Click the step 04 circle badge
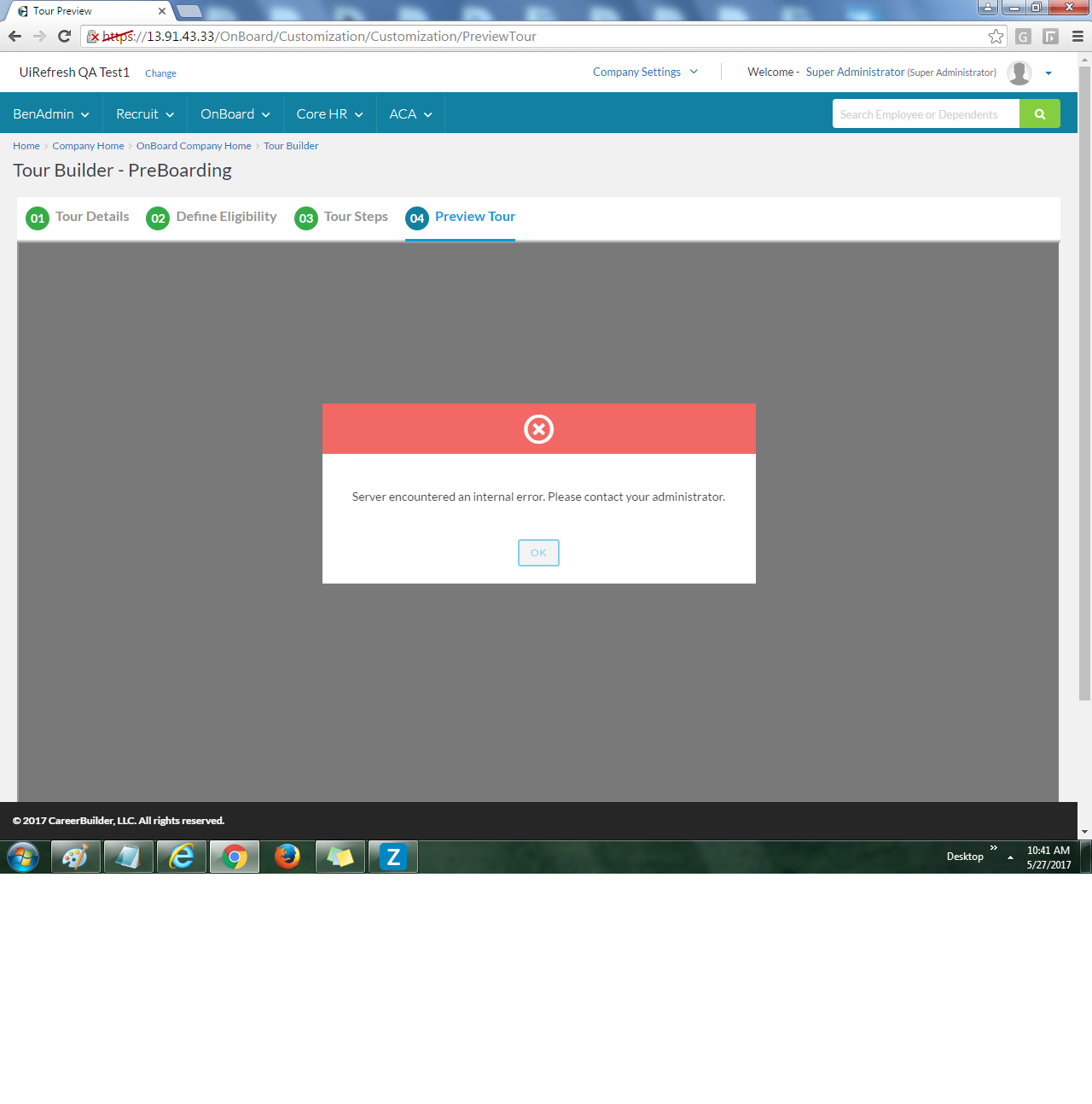The height and width of the screenshot is (1104, 1092). [417, 218]
